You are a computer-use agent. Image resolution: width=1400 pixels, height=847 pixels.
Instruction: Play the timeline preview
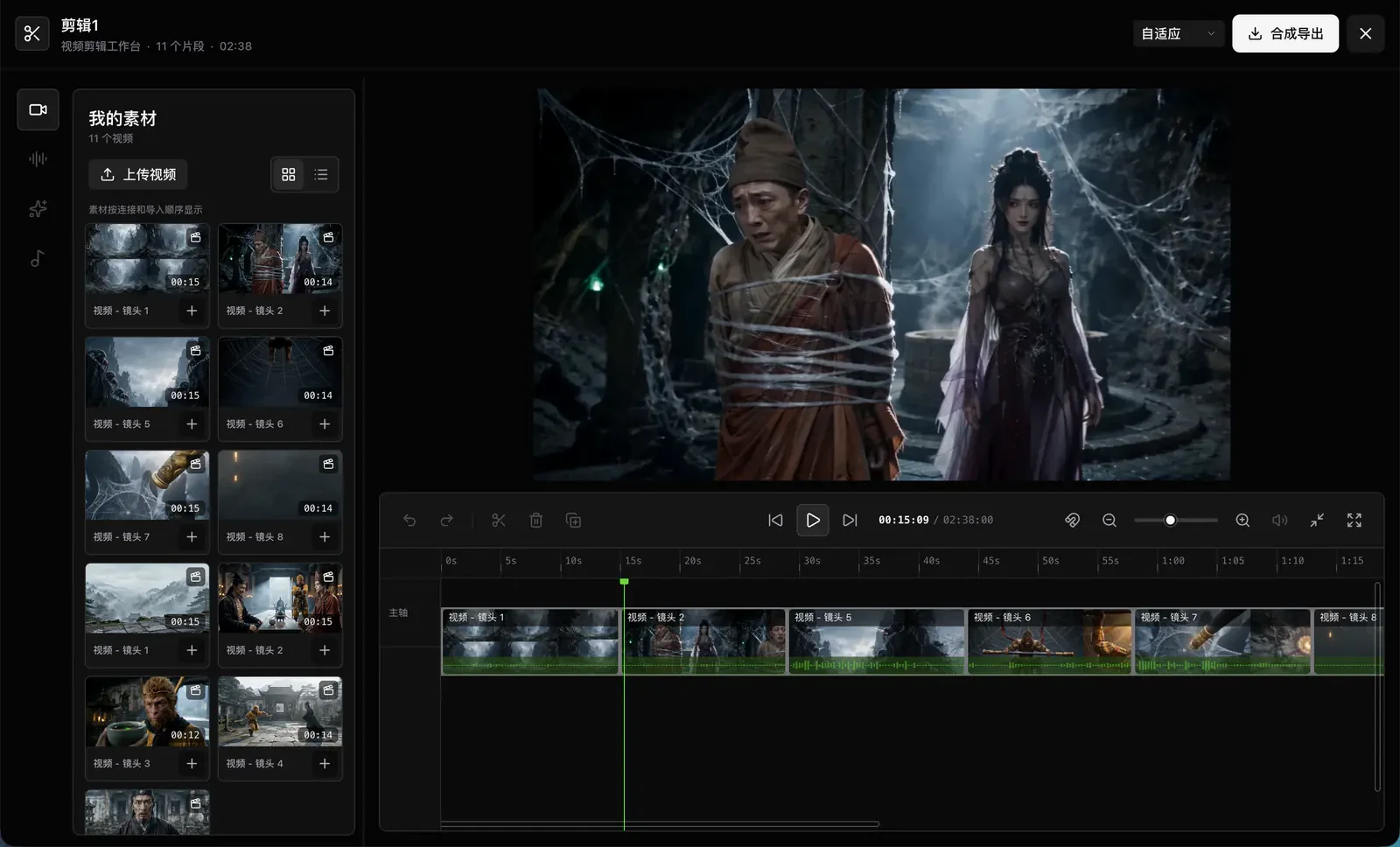(813, 520)
